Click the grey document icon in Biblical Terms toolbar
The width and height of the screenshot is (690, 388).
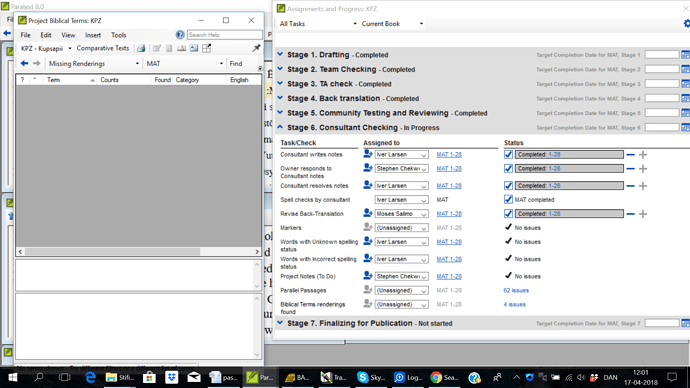[x=169, y=48]
